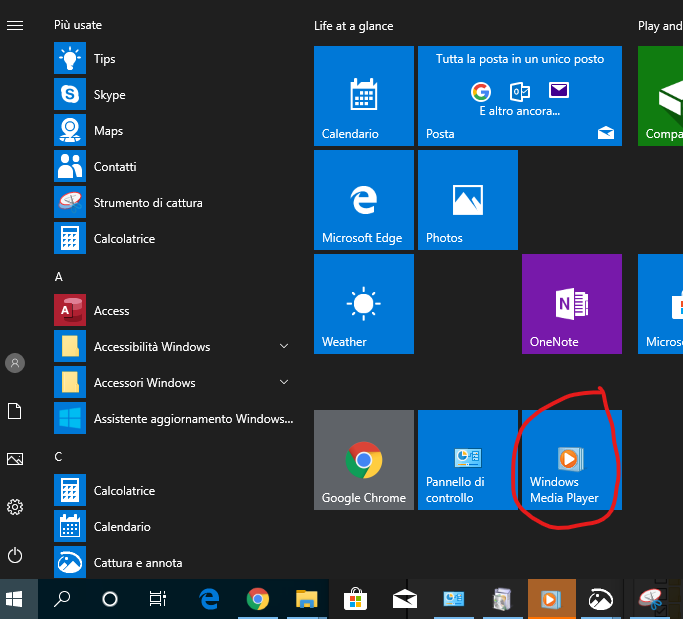Open Strumento di cattura from list

(x=147, y=203)
